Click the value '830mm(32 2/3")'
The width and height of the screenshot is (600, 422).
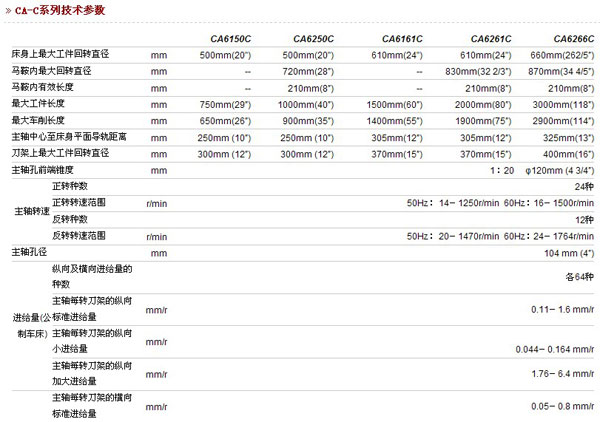478,72
